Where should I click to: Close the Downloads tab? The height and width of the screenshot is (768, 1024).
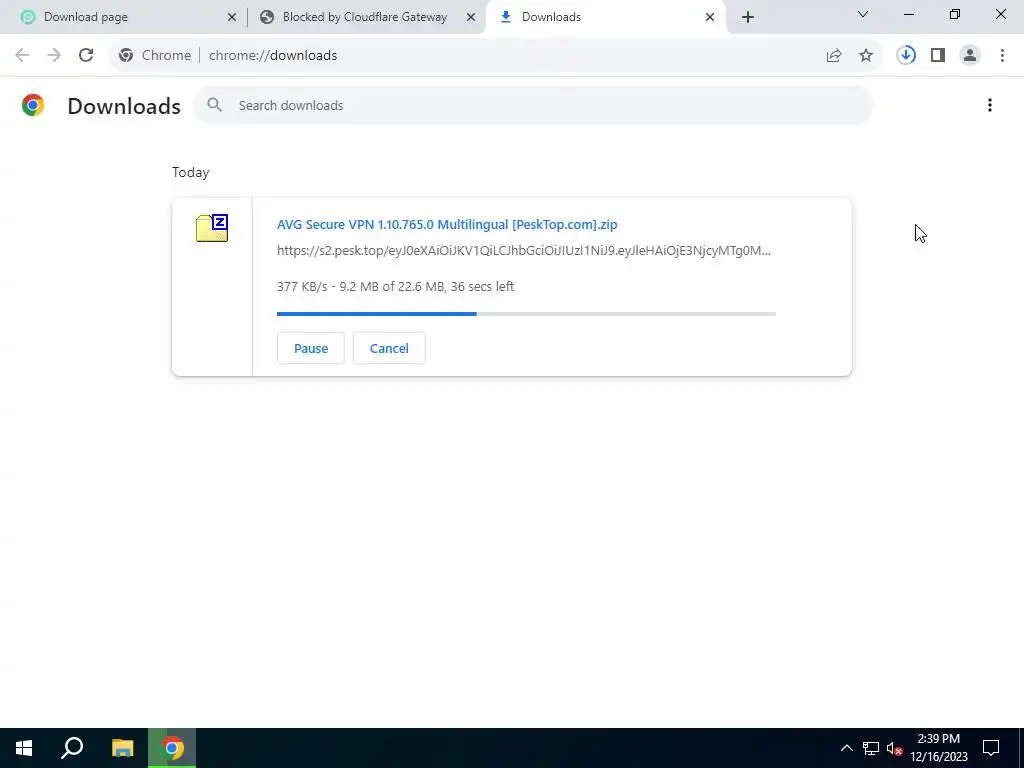[710, 17]
